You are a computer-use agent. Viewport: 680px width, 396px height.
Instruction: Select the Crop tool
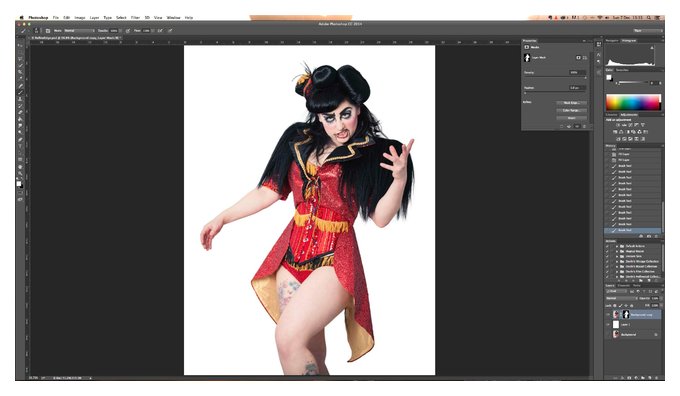click(20, 72)
